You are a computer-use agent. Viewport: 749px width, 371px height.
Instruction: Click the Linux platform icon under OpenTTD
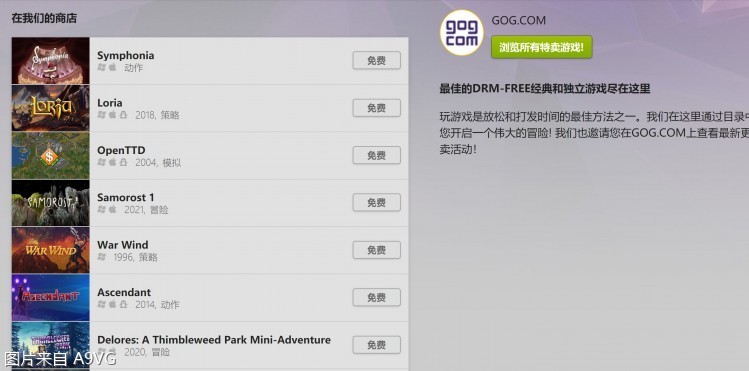pyautogui.click(x=124, y=162)
